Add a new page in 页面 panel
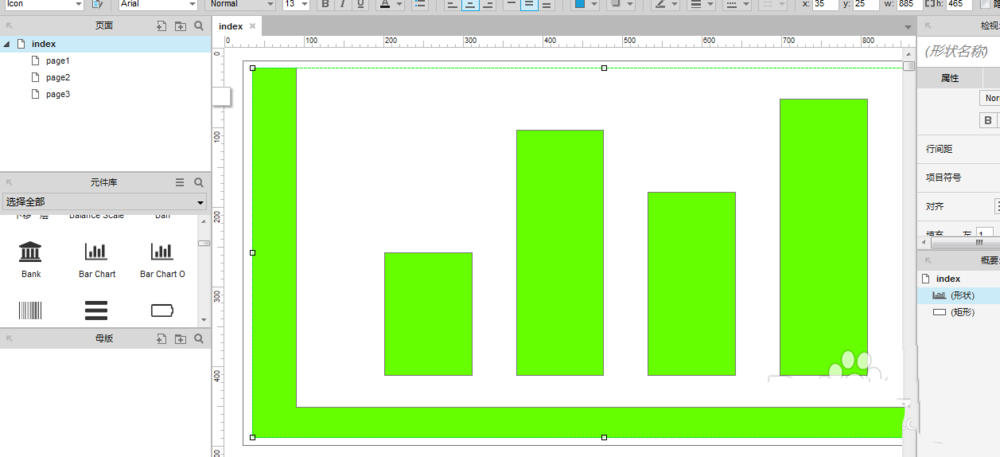The height and width of the screenshot is (457, 1000). point(162,26)
